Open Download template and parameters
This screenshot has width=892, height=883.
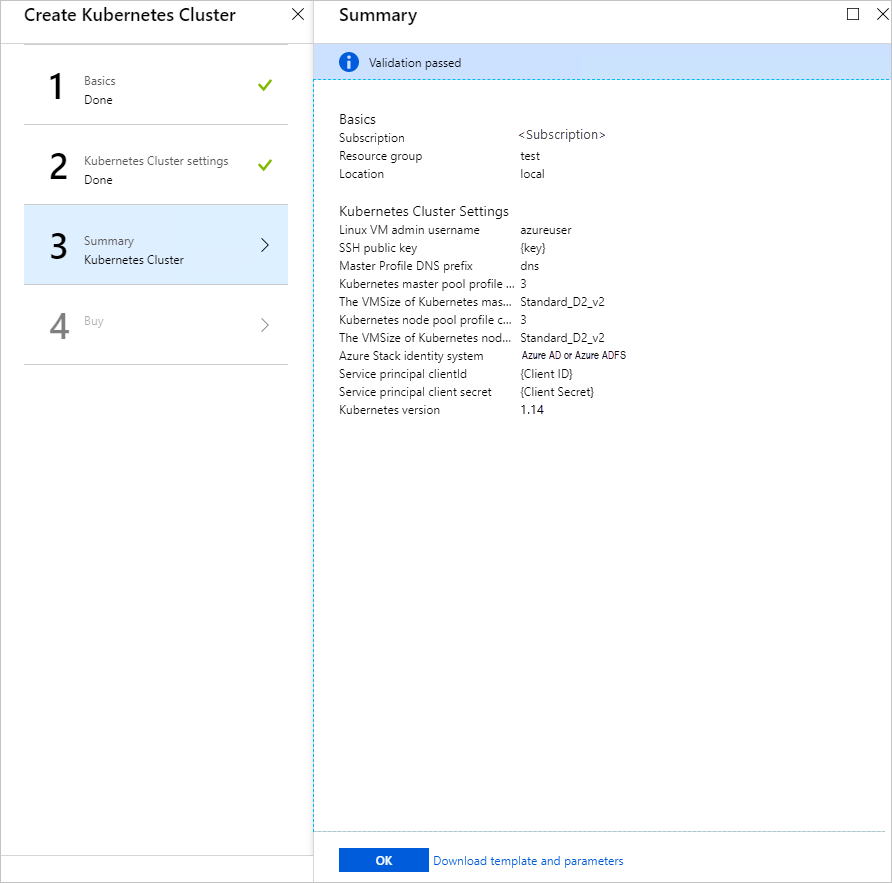click(x=528, y=860)
